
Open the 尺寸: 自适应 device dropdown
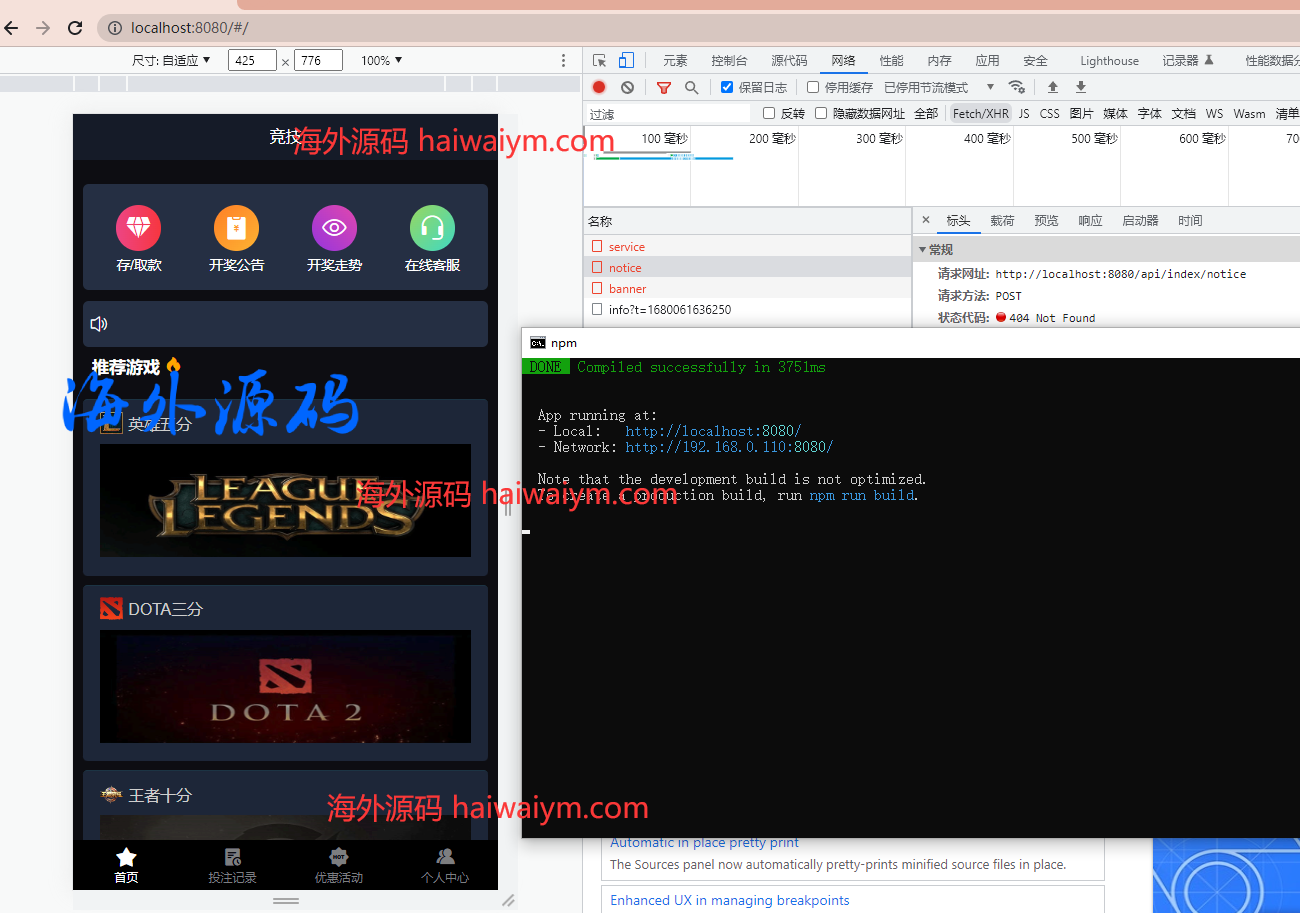click(x=171, y=61)
